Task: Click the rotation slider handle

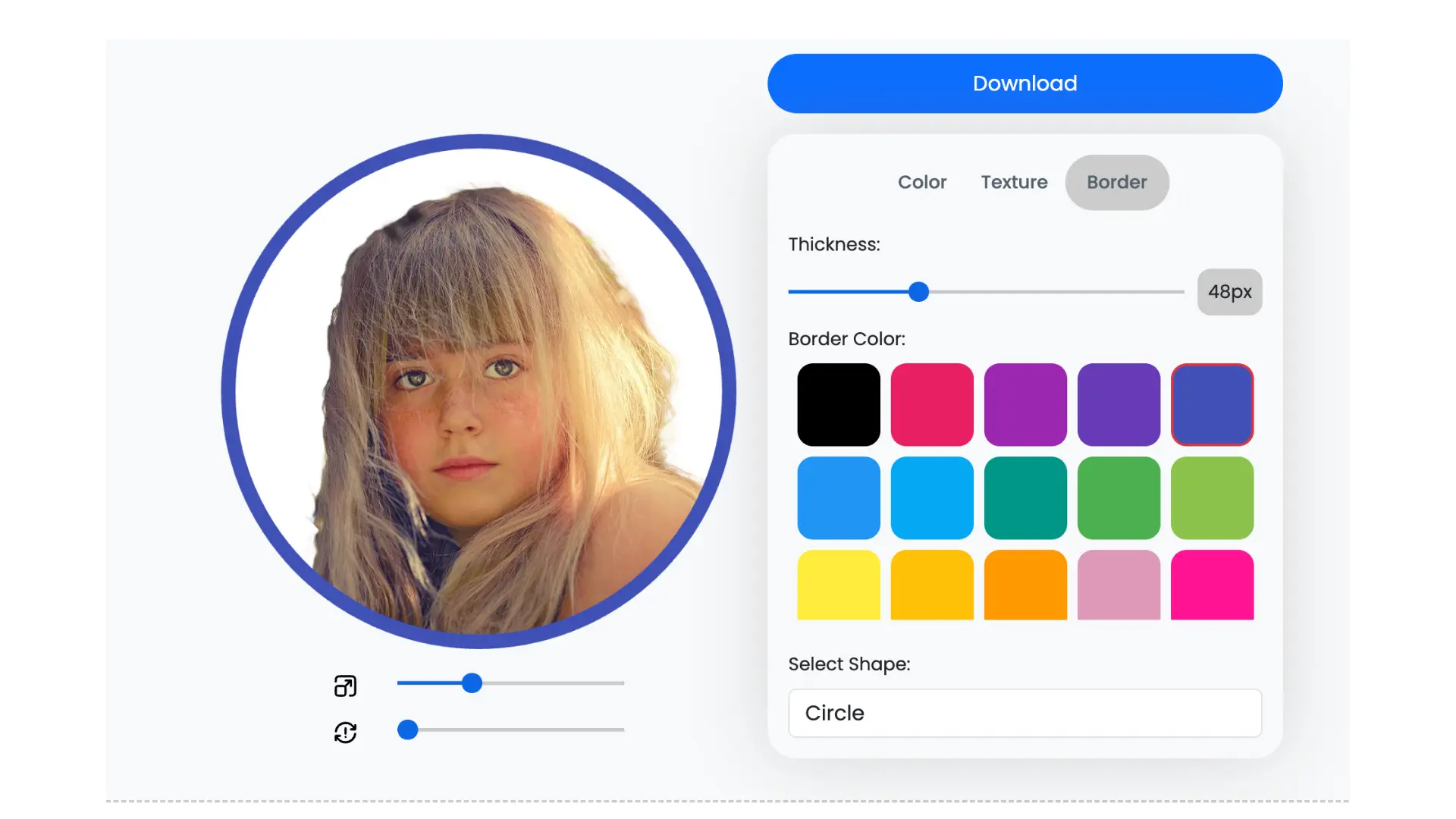Action: [x=408, y=730]
